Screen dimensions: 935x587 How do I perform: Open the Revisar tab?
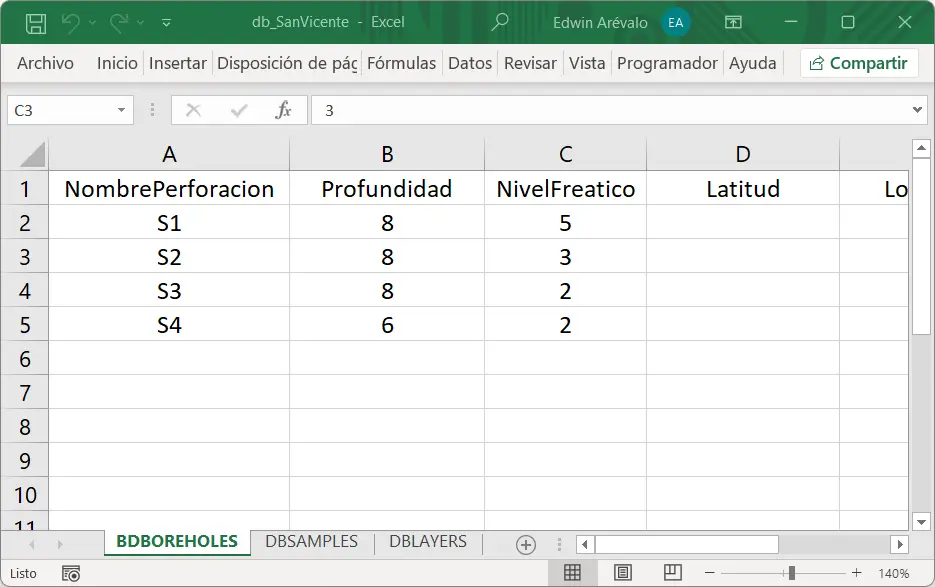(530, 63)
